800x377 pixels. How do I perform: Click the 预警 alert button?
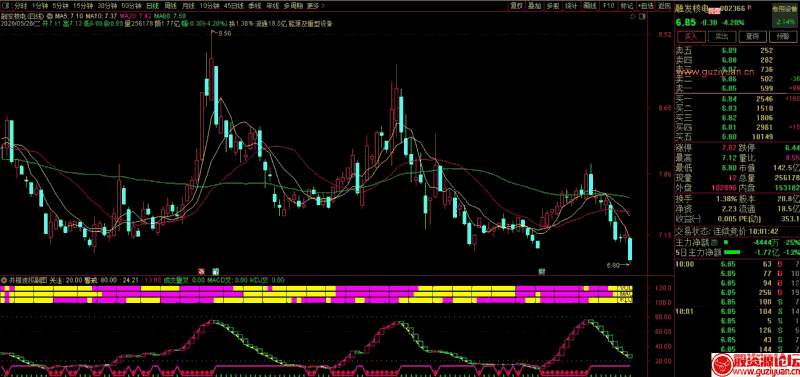783,37
